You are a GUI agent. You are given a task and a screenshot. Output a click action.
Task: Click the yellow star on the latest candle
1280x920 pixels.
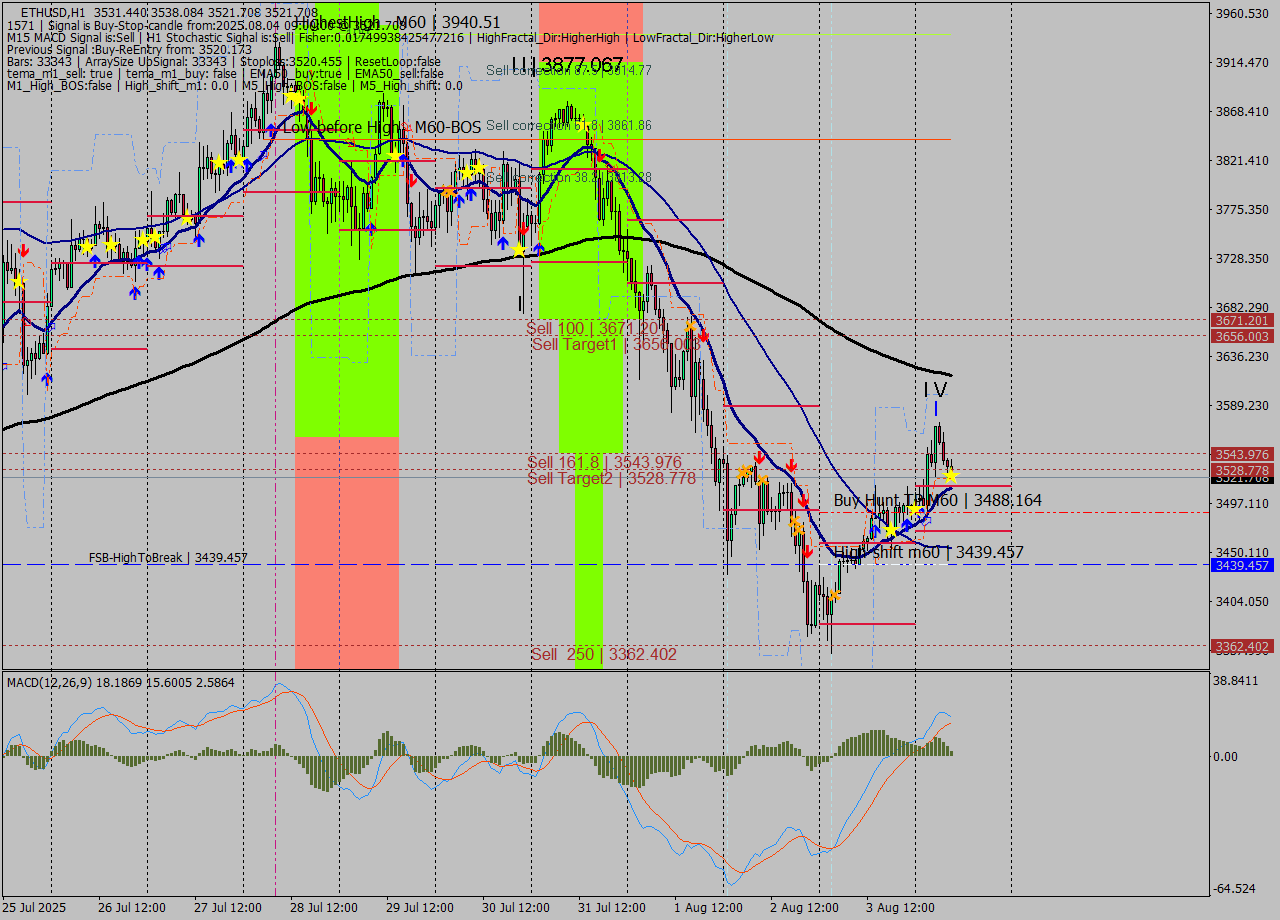951,476
